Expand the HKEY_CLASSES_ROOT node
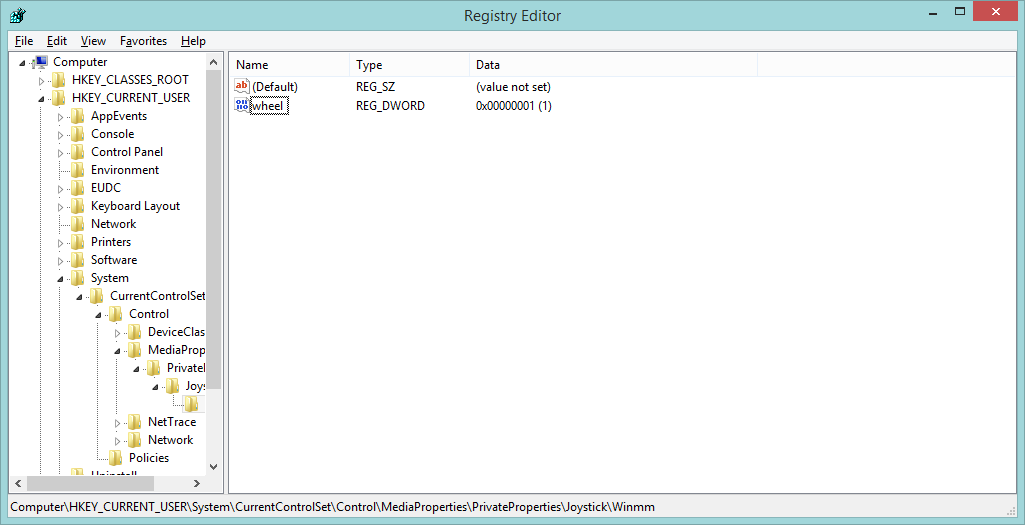This screenshot has width=1025, height=525. 41,81
